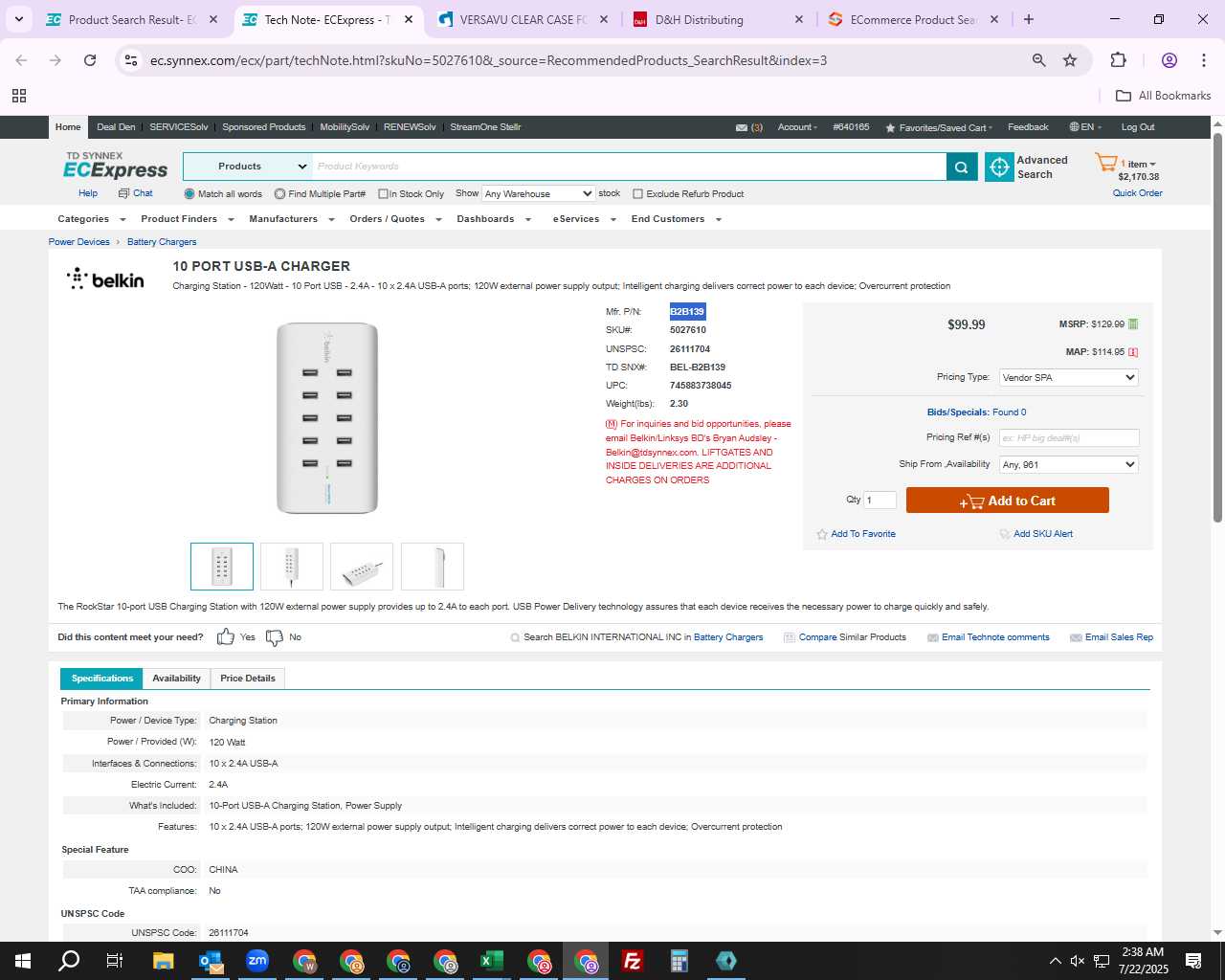Click the Feedback link
The width and height of the screenshot is (1225, 980).
coord(1028,127)
